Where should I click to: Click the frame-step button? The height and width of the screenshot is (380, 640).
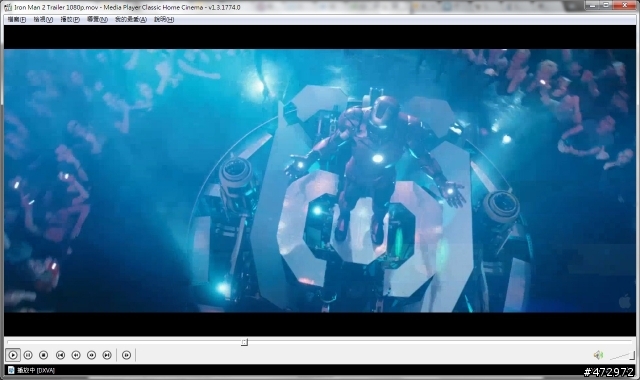(x=127, y=355)
